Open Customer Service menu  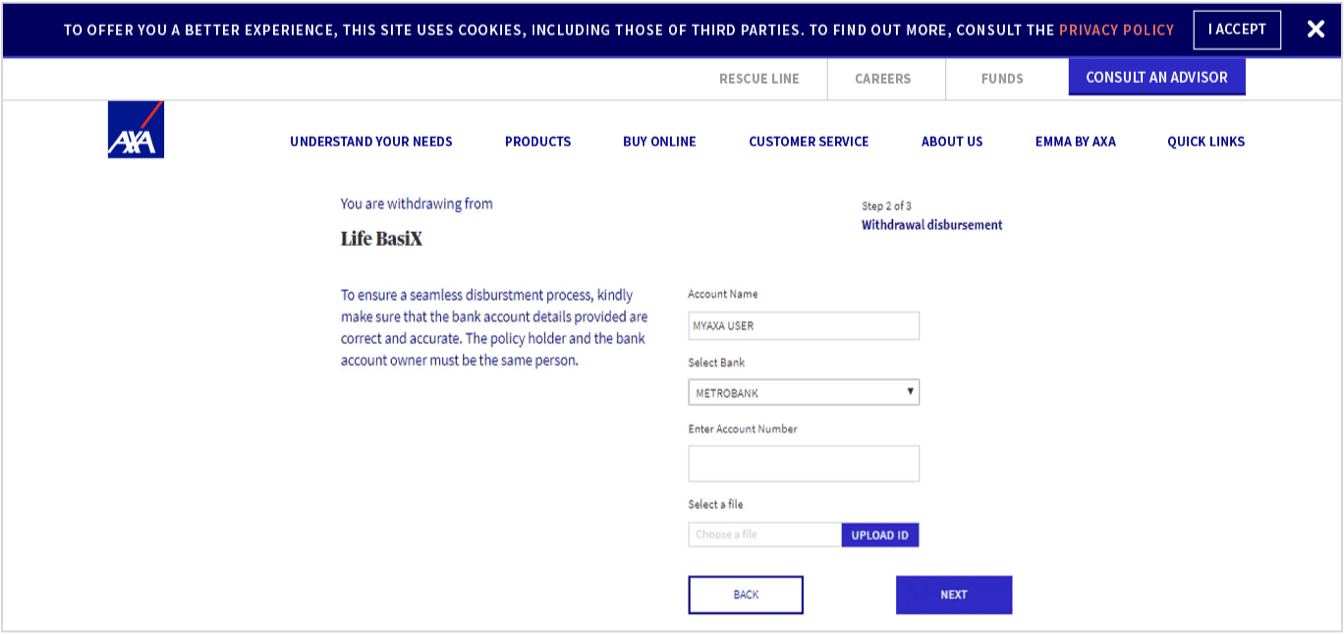pyautogui.click(x=808, y=142)
